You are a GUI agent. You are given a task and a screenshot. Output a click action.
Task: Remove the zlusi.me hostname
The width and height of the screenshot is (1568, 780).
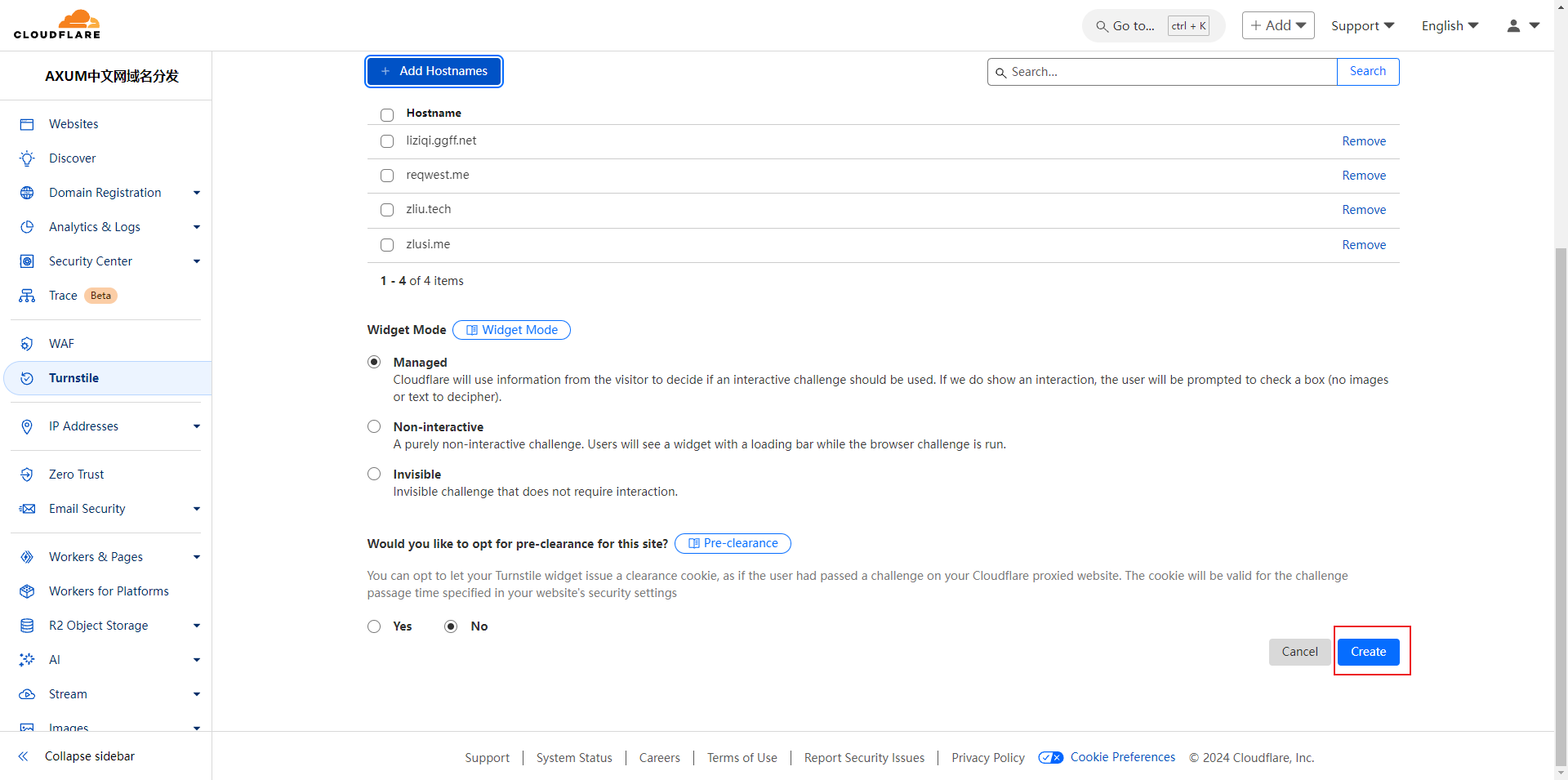click(x=1364, y=245)
